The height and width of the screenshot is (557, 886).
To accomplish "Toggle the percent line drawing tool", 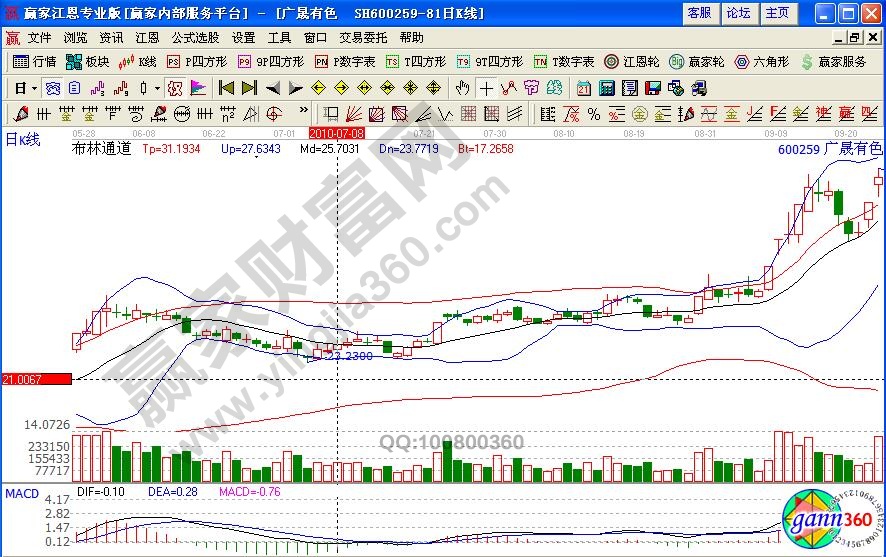I will pyautogui.click(x=593, y=112).
